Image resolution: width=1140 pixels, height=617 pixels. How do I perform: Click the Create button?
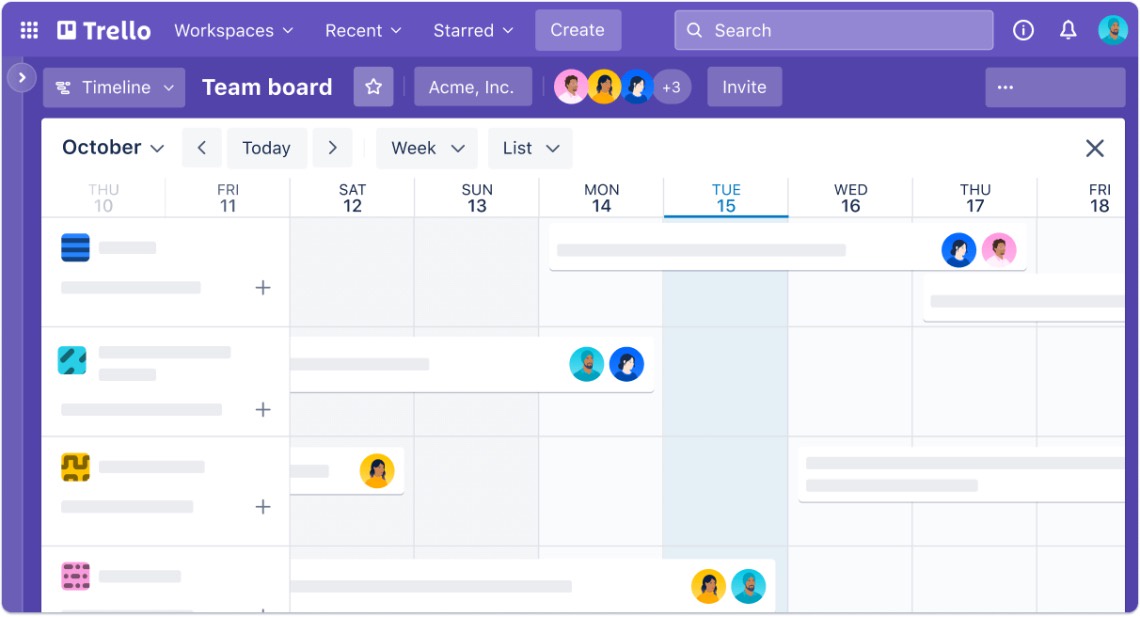[x=578, y=30]
